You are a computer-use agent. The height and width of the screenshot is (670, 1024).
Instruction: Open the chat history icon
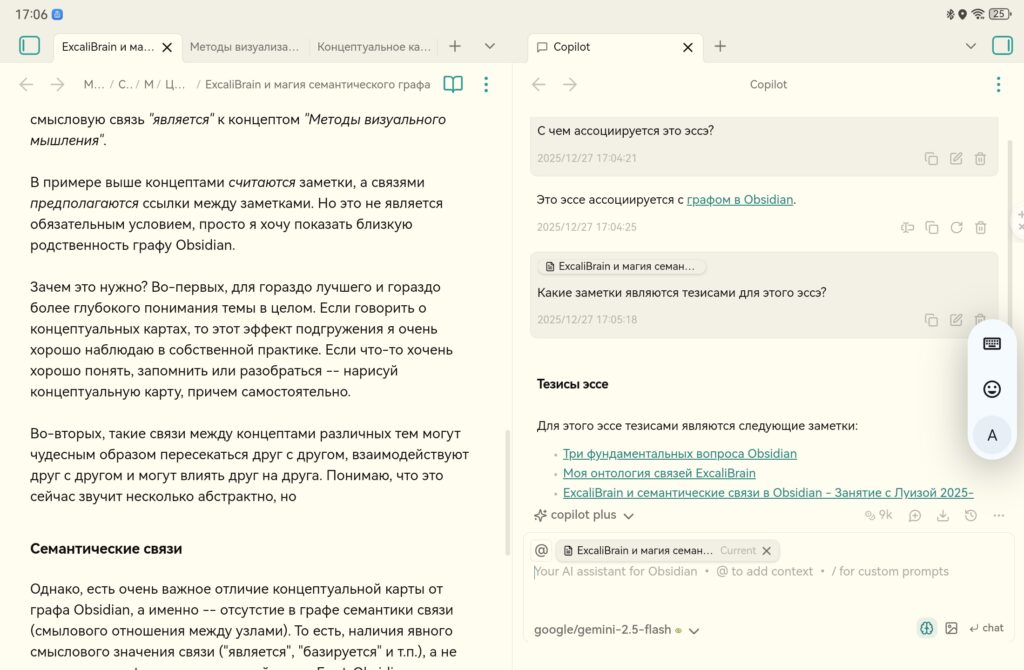(970, 514)
